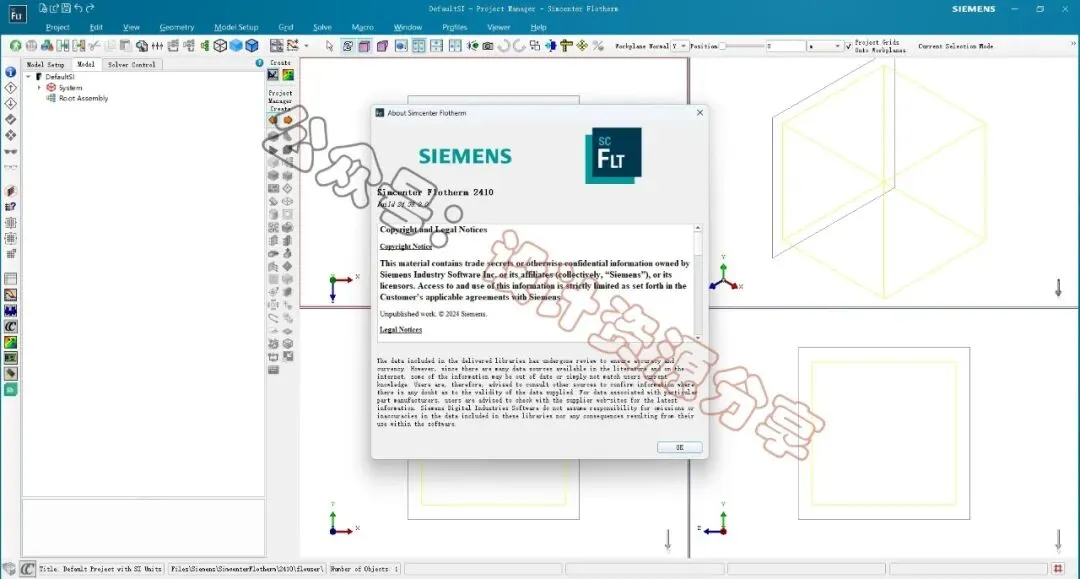Close the About Simcenter Flotherm dialog

pyautogui.click(x=700, y=113)
